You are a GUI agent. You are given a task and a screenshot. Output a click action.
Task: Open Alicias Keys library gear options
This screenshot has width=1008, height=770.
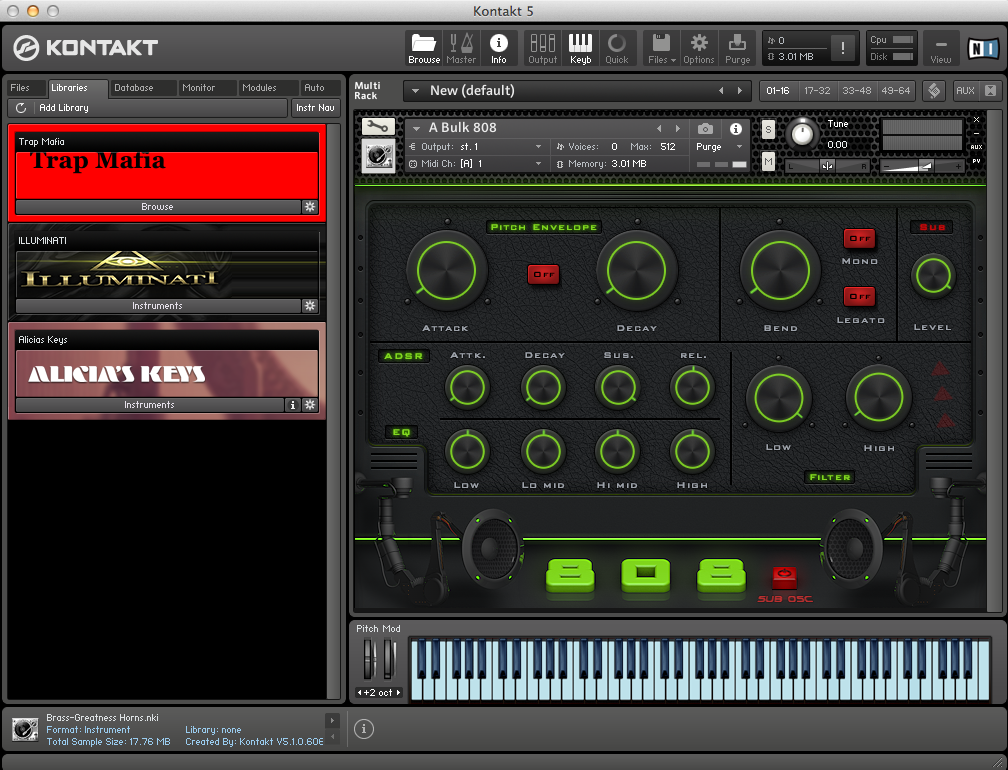310,404
